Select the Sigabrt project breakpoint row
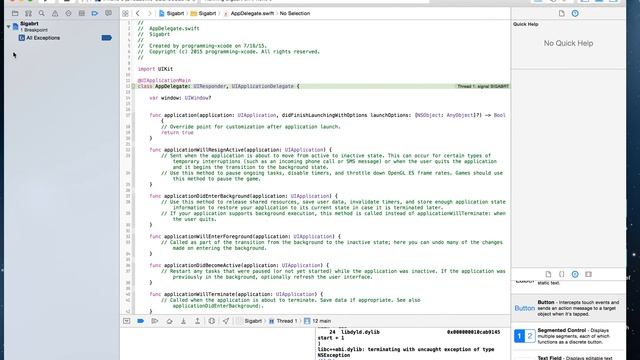 pos(61,27)
